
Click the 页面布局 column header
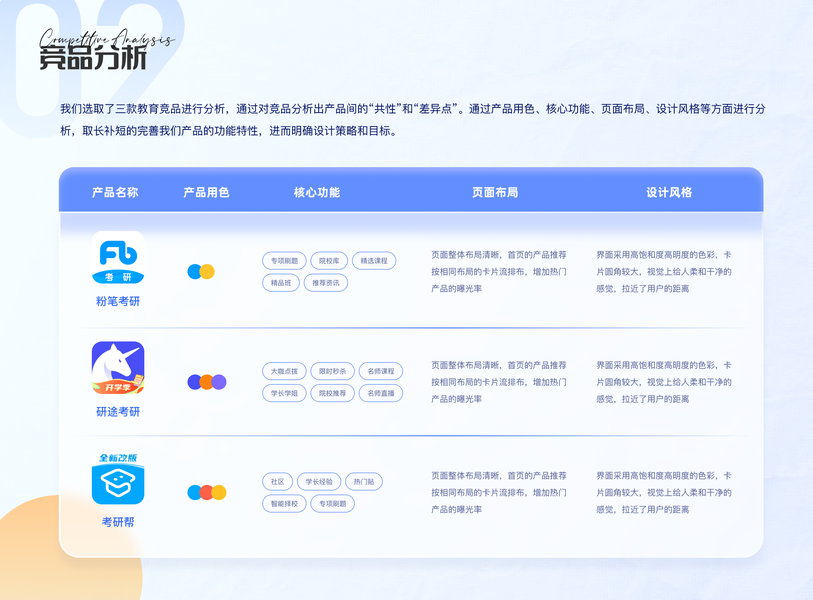[x=495, y=192]
